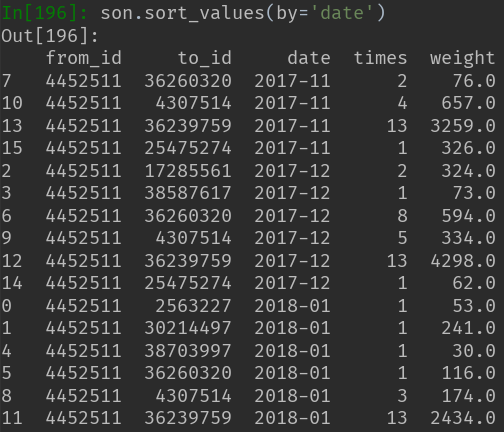
Task: Click the son.sort_values command text
Action: tap(182, 14)
